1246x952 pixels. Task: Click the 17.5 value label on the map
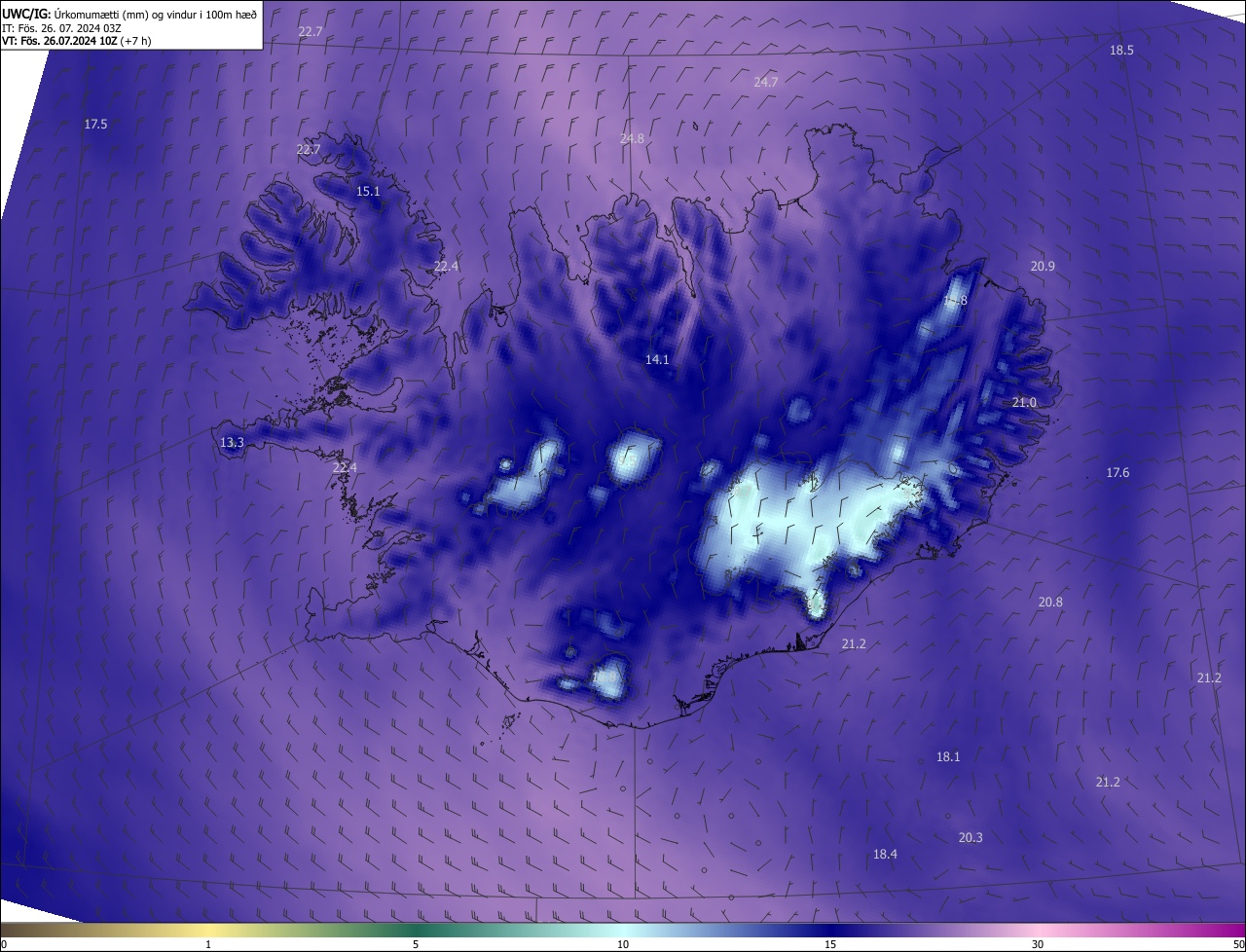[95, 125]
